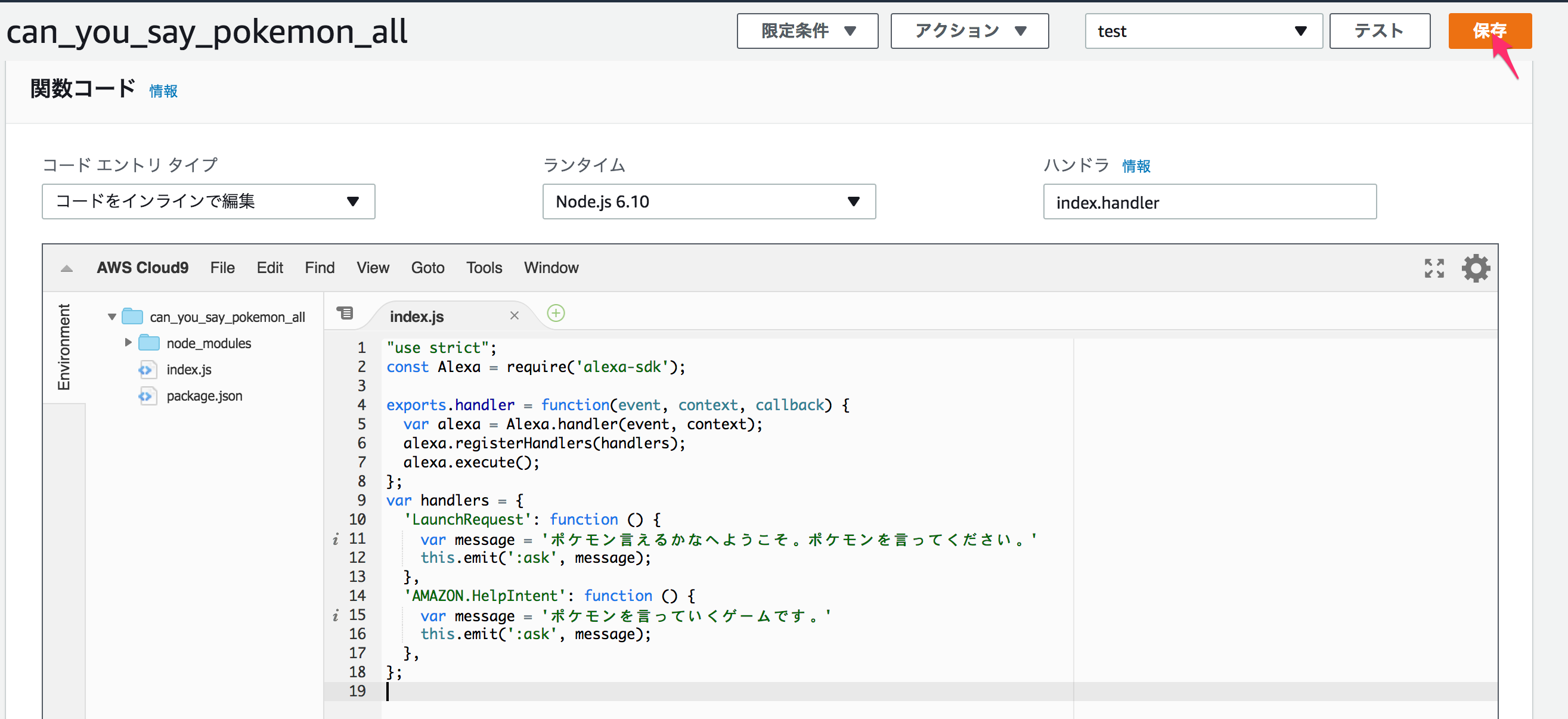Open the コード エントリ タイプ dropdown
This screenshot has height=719, width=1568.
[208, 202]
